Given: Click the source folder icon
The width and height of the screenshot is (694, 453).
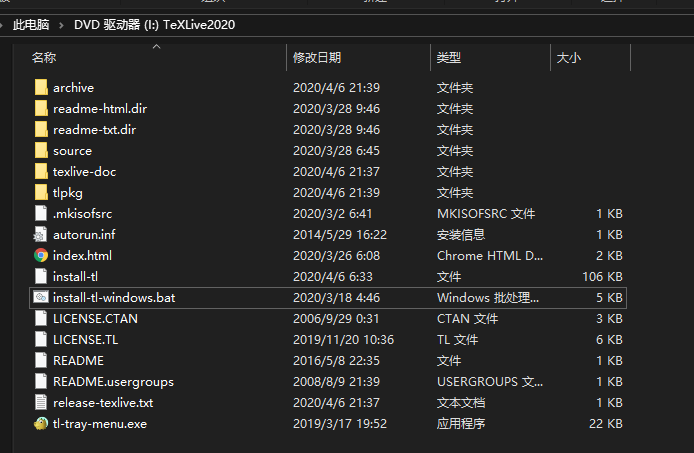Looking at the screenshot, I should [x=41, y=151].
